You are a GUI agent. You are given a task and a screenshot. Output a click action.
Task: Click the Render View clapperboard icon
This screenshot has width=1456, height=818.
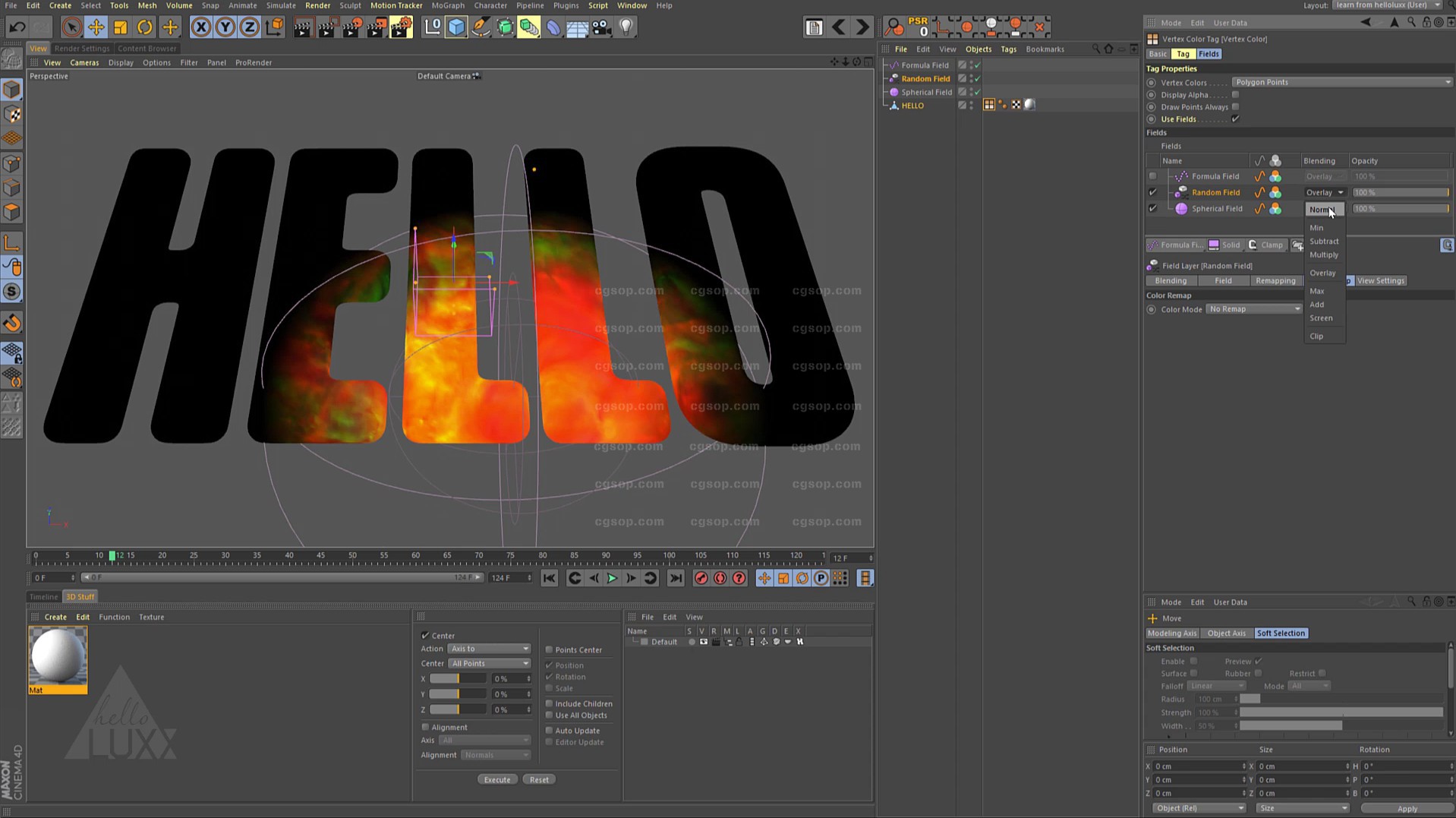tap(302, 27)
